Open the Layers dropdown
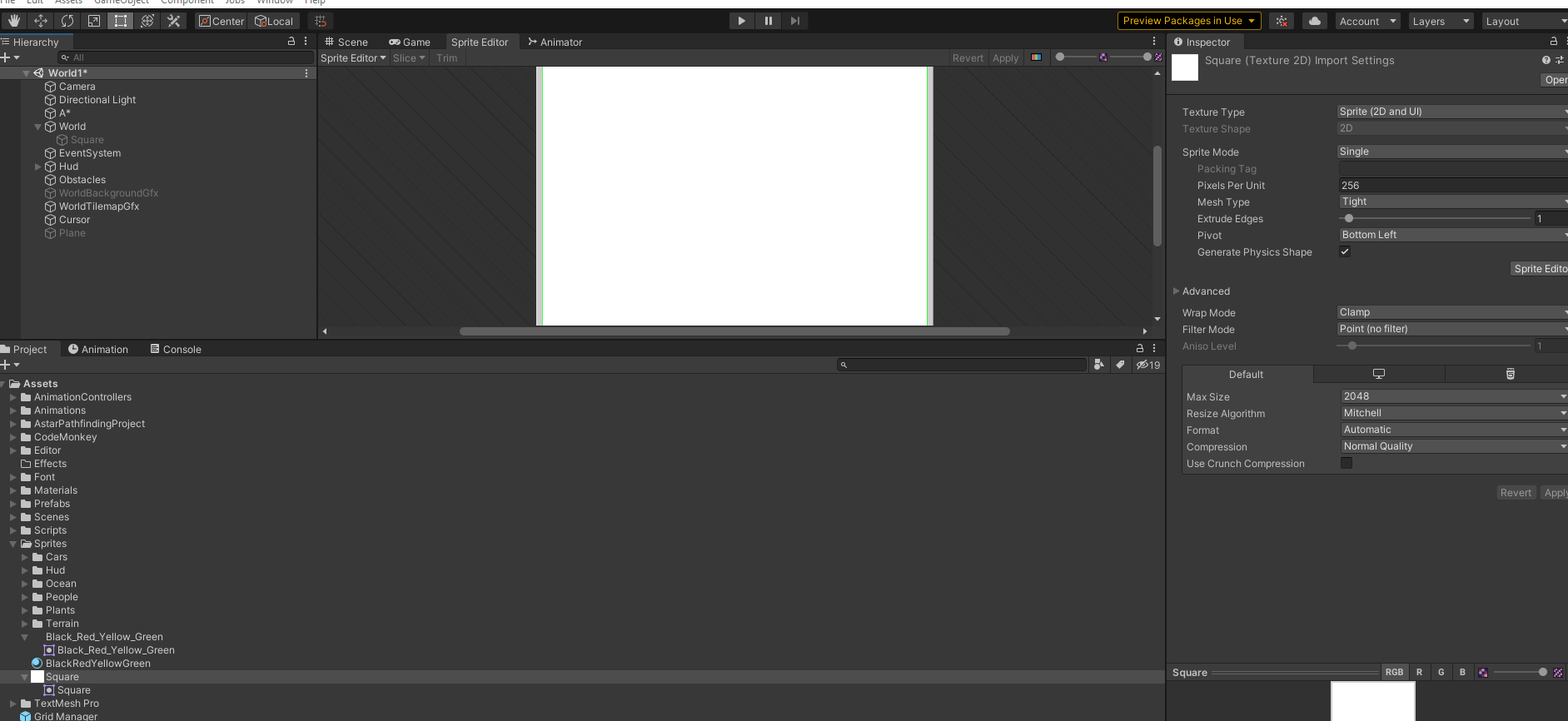This screenshot has height=721, width=1568. coord(1441,21)
